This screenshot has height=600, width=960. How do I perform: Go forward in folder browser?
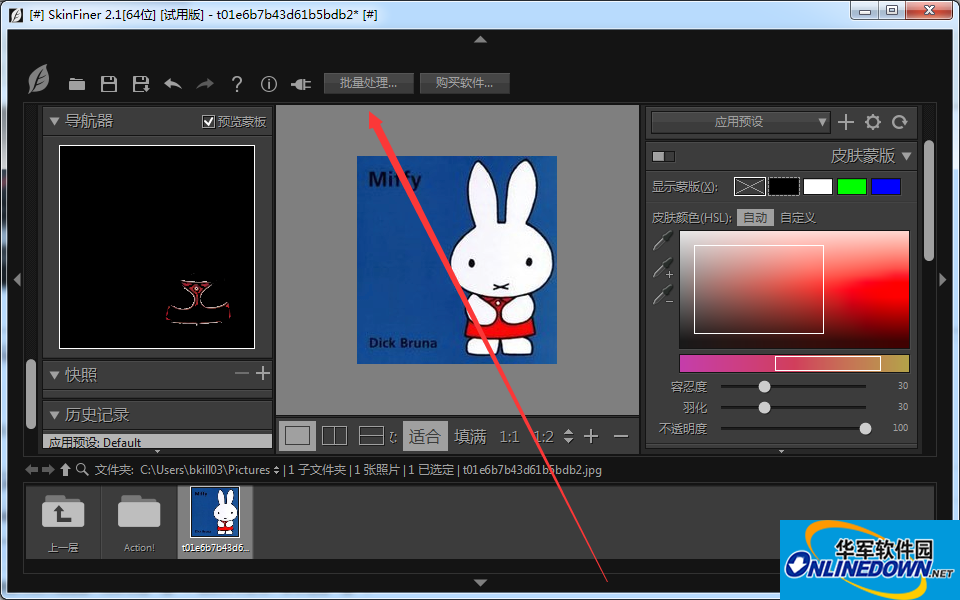pos(48,470)
